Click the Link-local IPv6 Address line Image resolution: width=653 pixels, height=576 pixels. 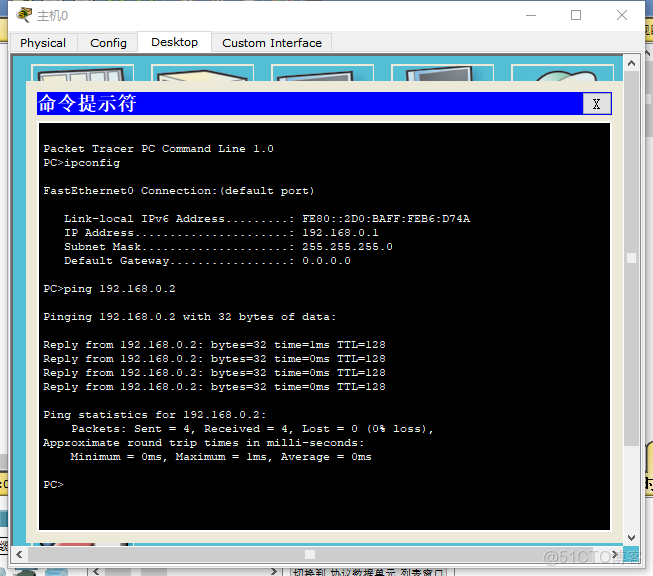tap(267, 219)
